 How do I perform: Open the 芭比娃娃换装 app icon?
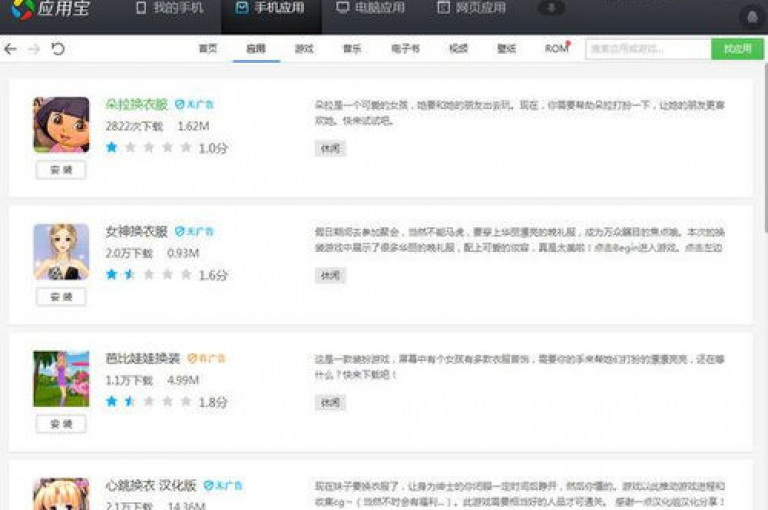(61, 379)
